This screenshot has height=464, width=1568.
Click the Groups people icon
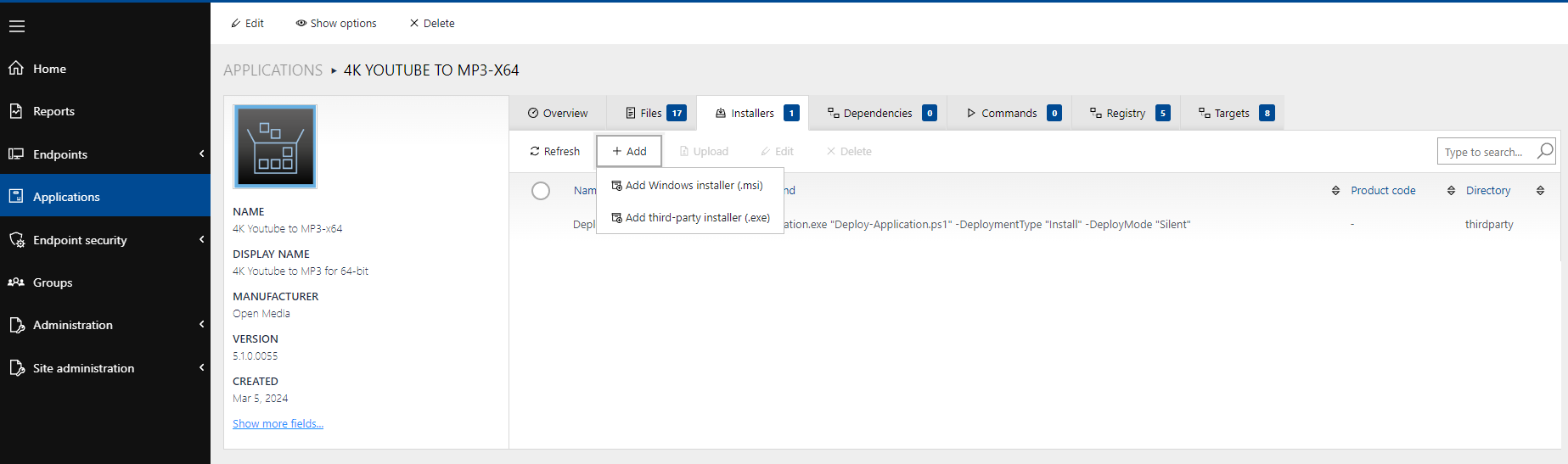pyautogui.click(x=16, y=282)
